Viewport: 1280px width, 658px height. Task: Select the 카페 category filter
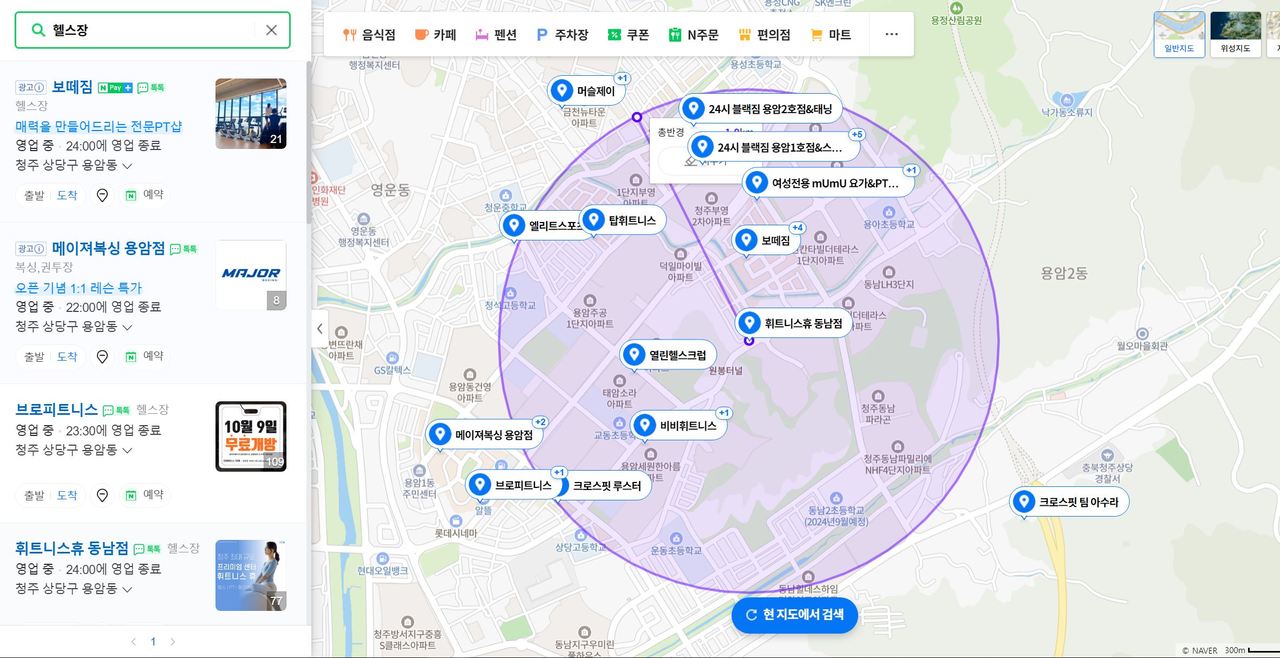click(x=435, y=34)
